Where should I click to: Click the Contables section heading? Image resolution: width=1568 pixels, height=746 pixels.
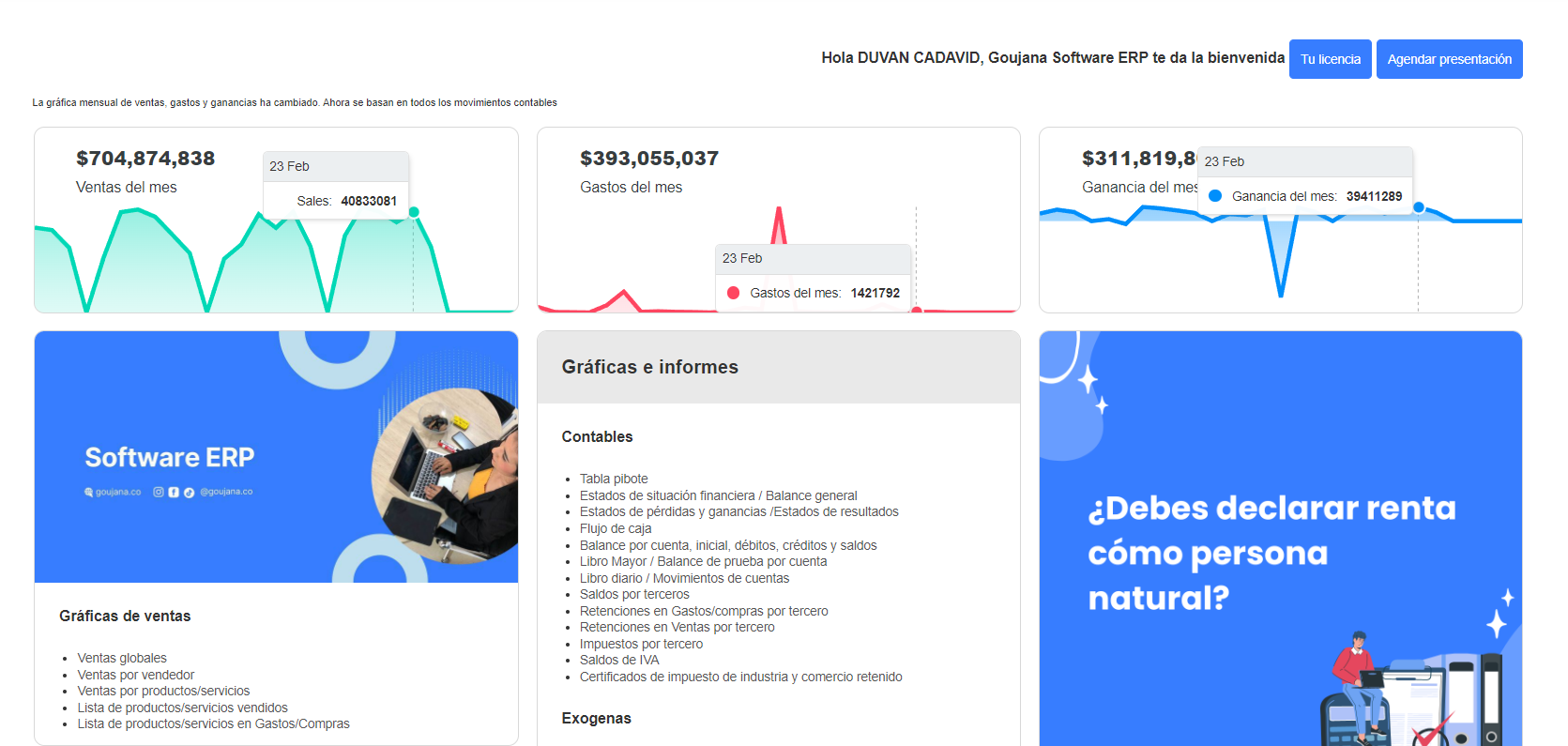point(597,436)
